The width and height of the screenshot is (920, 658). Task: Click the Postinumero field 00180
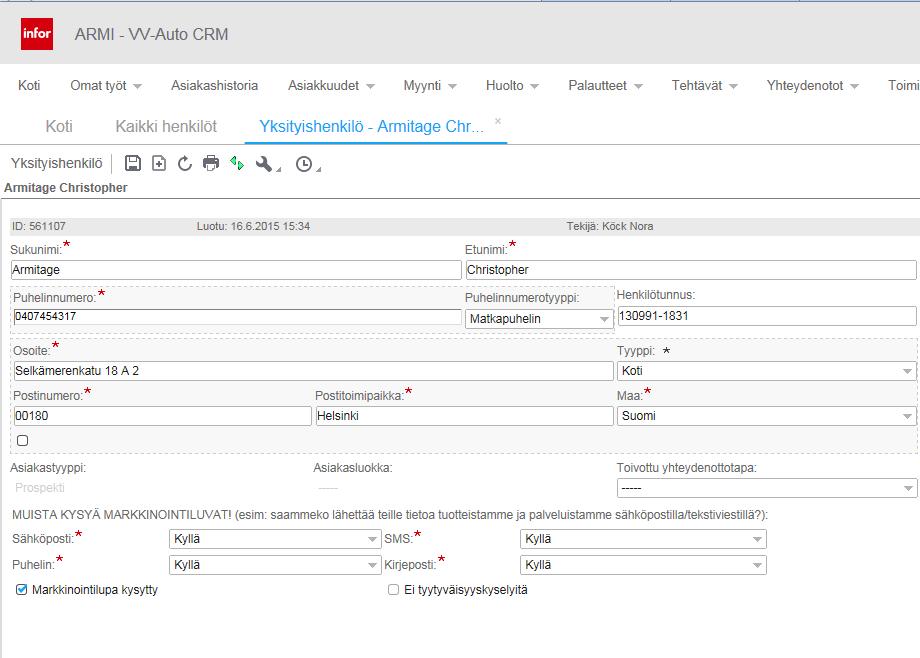(162, 416)
